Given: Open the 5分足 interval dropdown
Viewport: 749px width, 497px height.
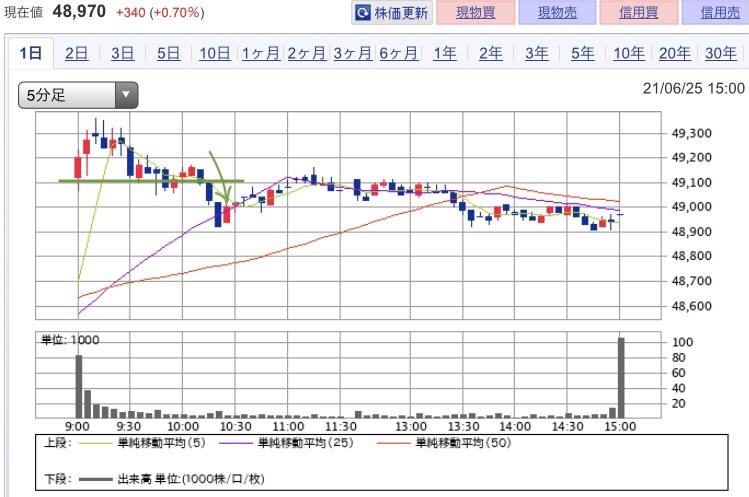Looking at the screenshot, I should point(78,95).
